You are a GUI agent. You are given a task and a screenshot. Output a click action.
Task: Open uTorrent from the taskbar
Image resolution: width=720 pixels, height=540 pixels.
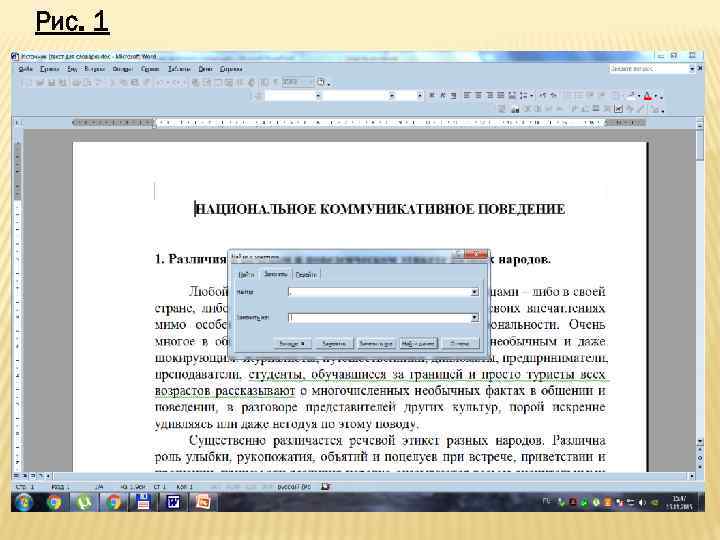(x=83, y=502)
